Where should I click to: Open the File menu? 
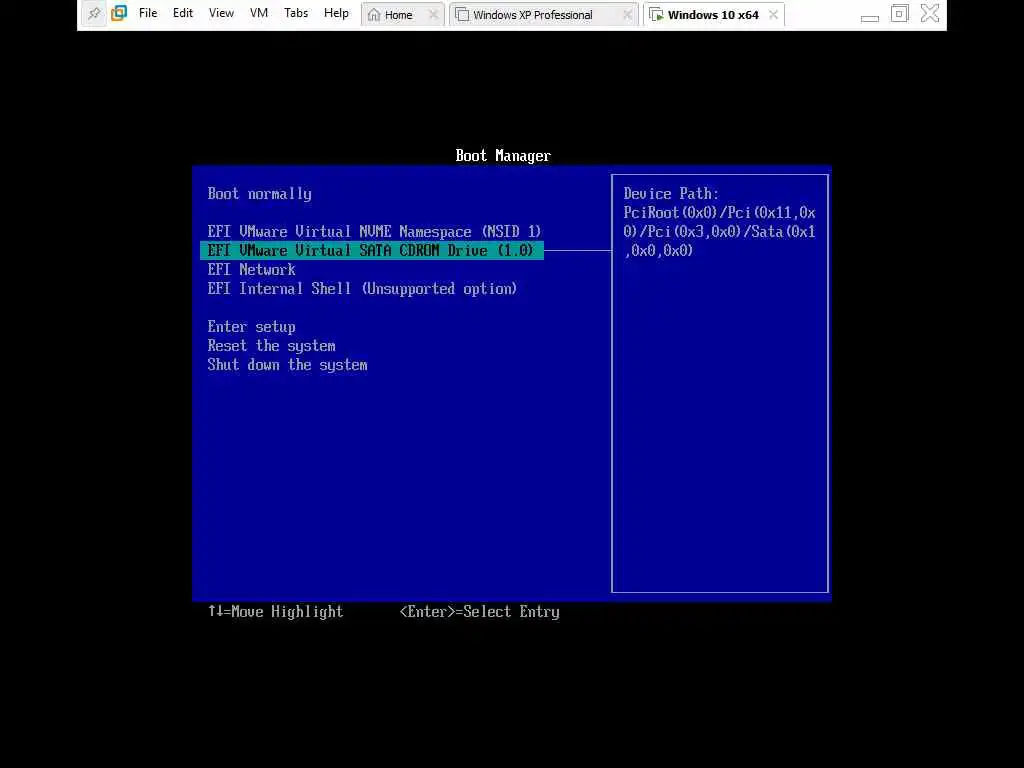coord(148,13)
